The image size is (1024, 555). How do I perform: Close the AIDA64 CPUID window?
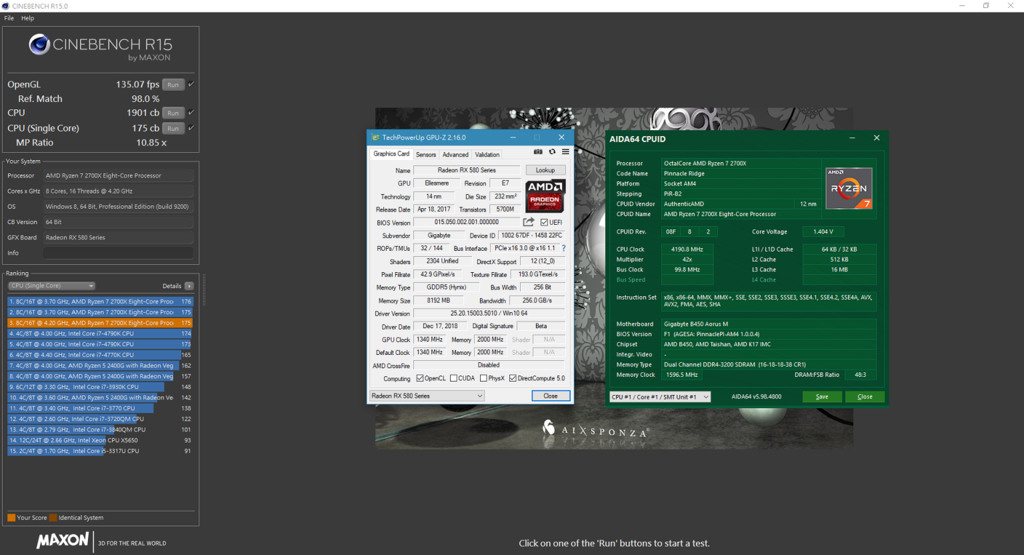tap(876, 138)
